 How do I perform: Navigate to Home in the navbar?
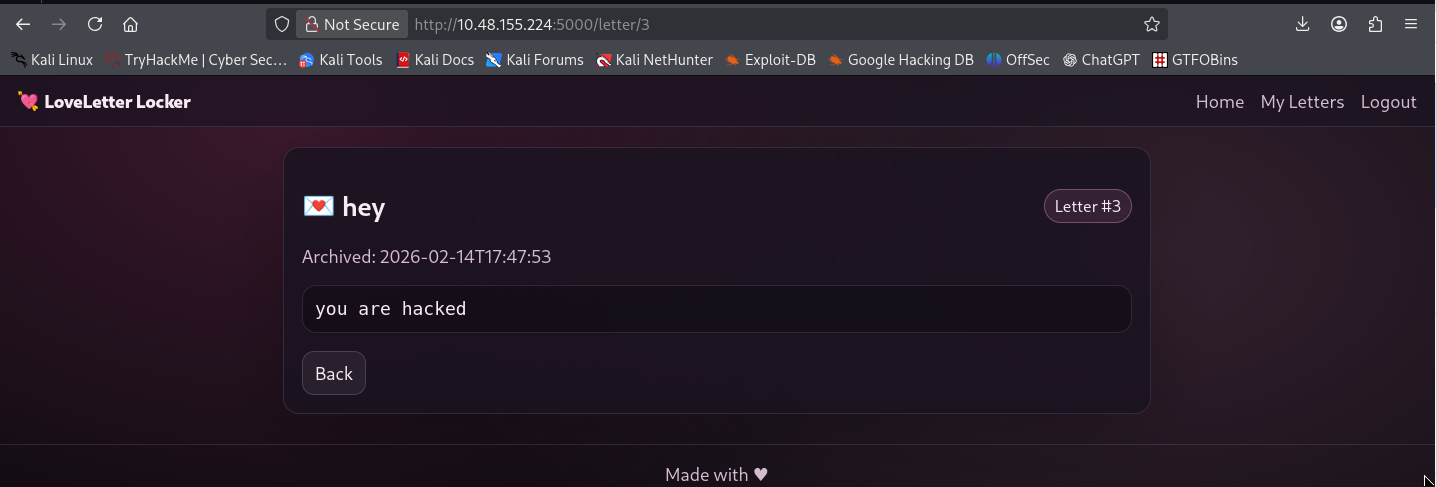click(x=1219, y=102)
